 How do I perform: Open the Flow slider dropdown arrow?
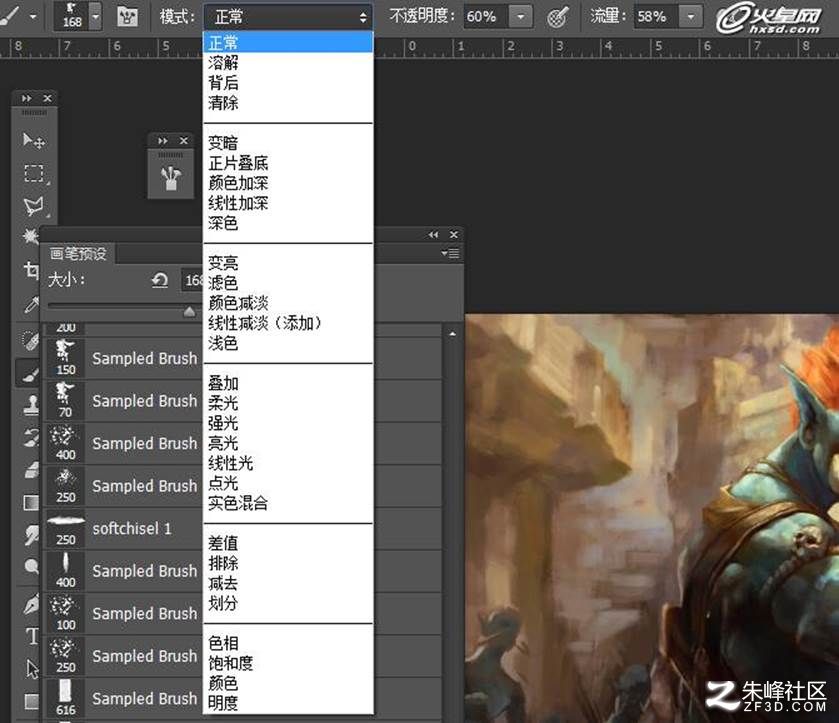[x=691, y=17]
